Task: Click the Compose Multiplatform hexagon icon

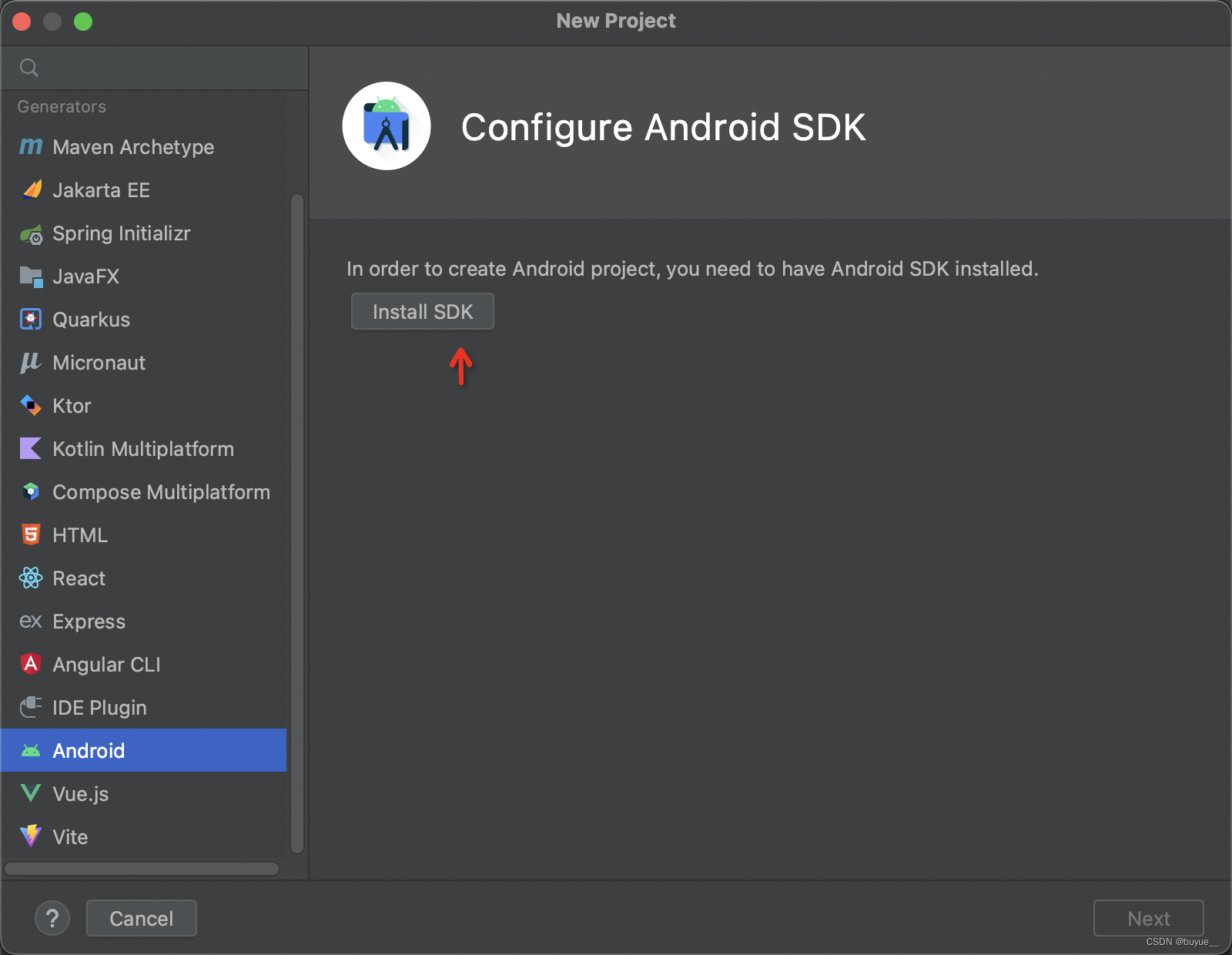Action: tap(31, 491)
